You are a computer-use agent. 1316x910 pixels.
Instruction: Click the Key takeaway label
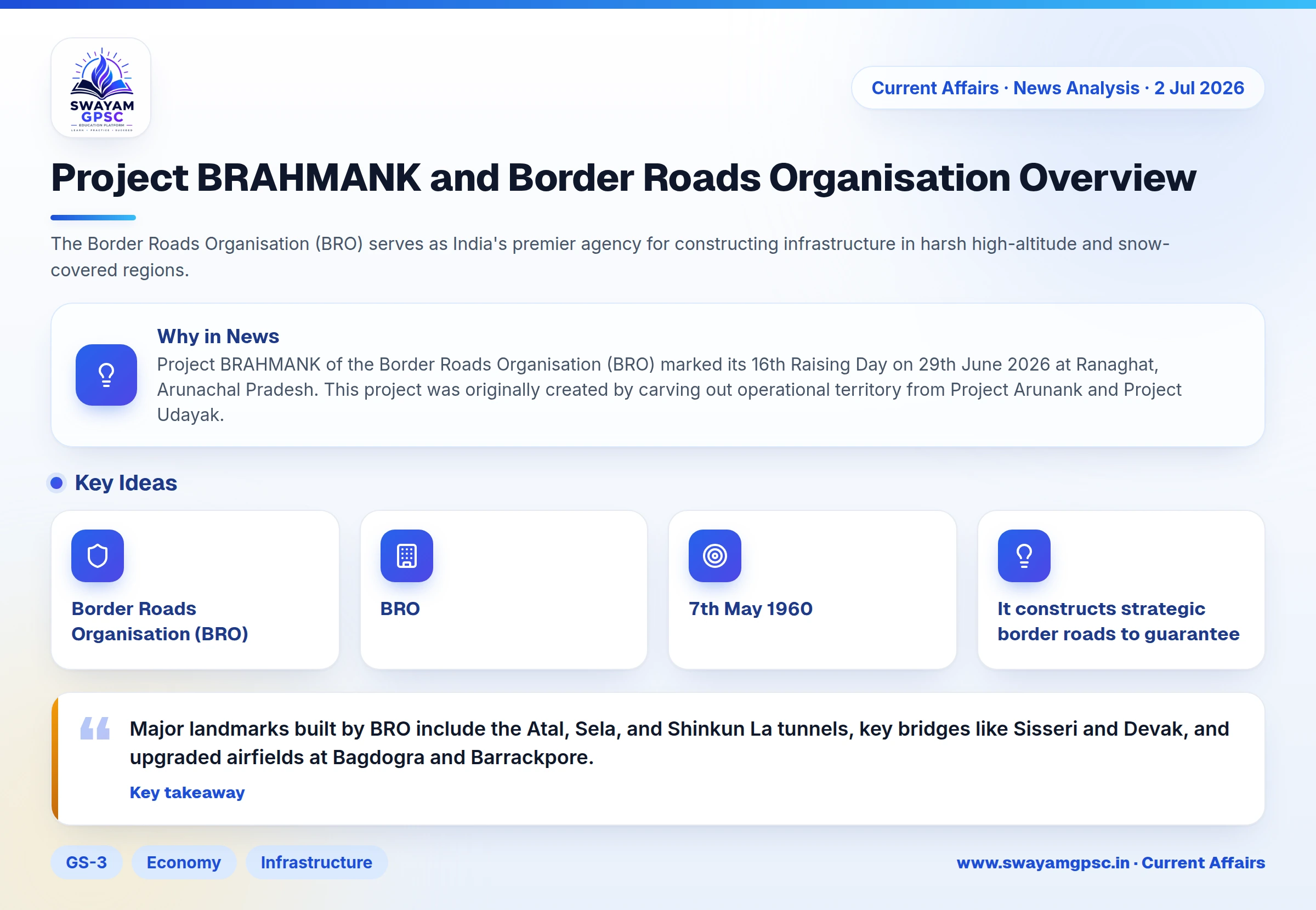[187, 793]
